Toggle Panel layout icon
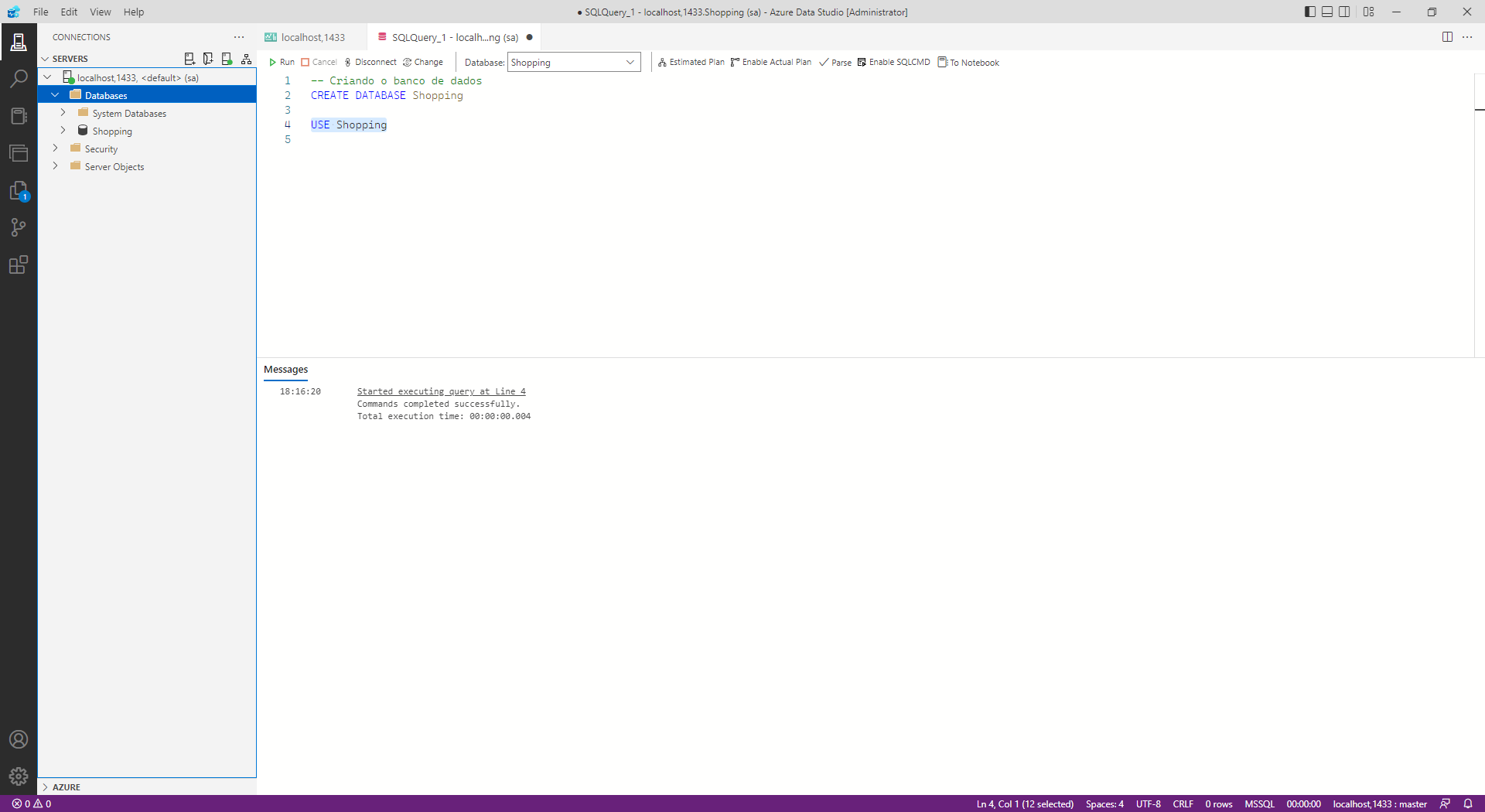Viewport: 1485px width, 812px height. tap(1327, 12)
